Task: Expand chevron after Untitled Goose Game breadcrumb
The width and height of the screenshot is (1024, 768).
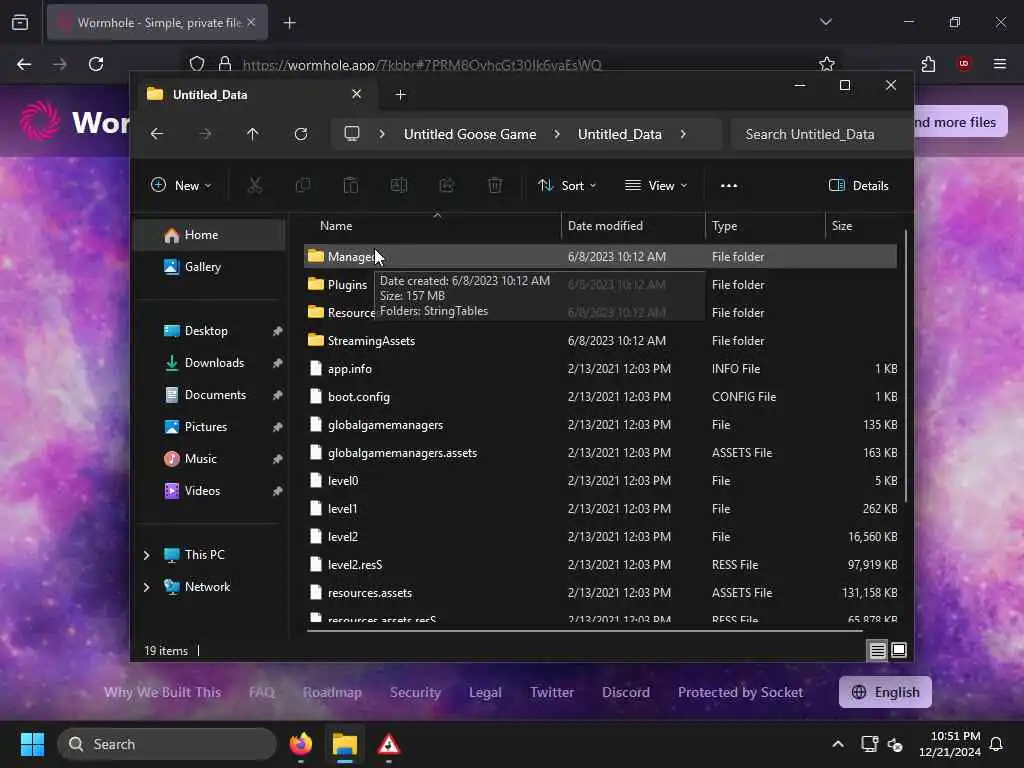Action: [557, 134]
